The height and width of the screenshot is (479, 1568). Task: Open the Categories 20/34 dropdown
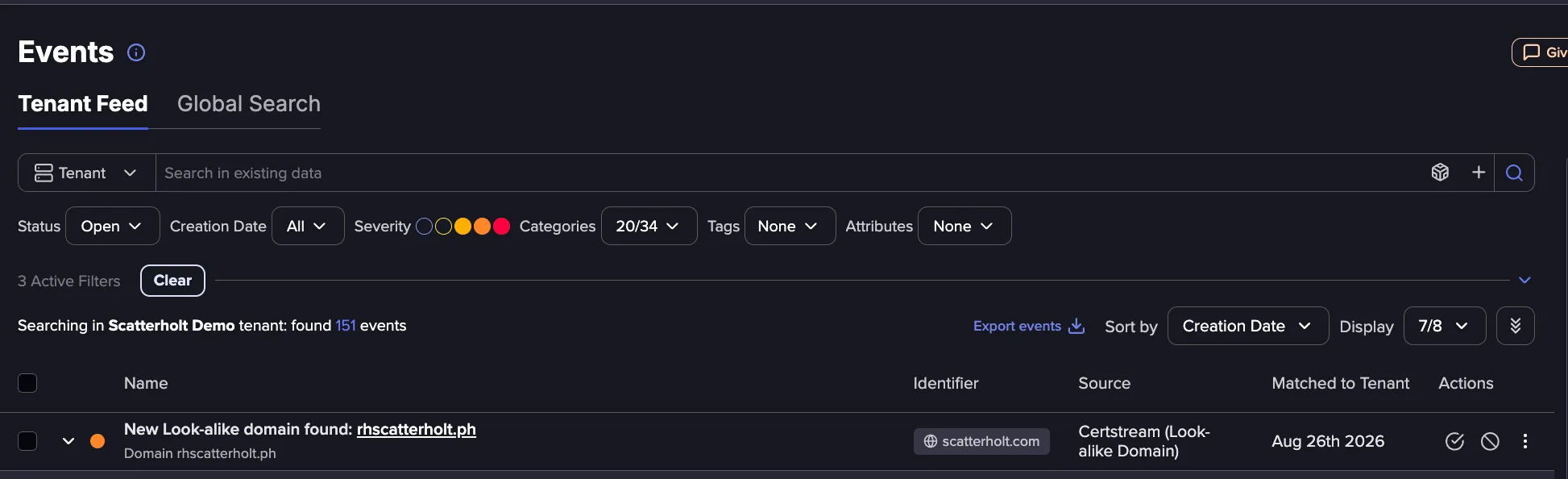[x=649, y=227]
